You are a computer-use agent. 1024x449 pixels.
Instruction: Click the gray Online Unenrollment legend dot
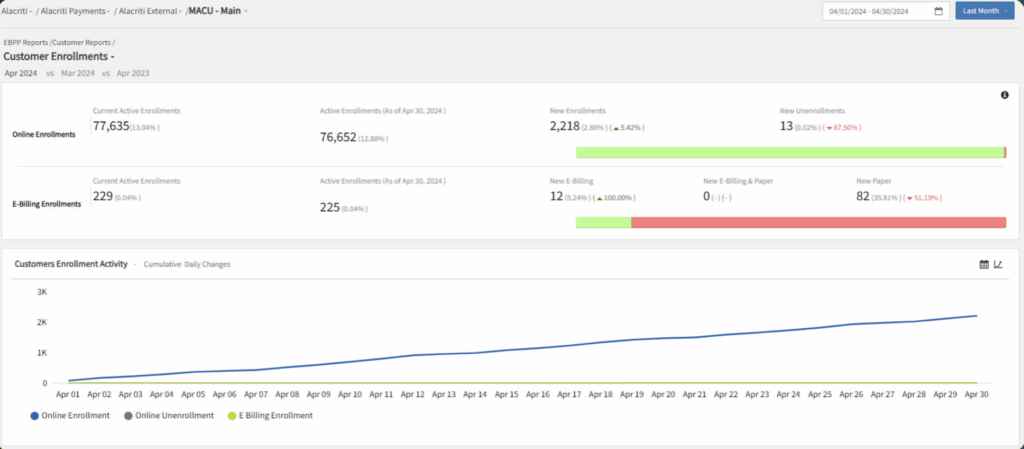click(x=128, y=415)
